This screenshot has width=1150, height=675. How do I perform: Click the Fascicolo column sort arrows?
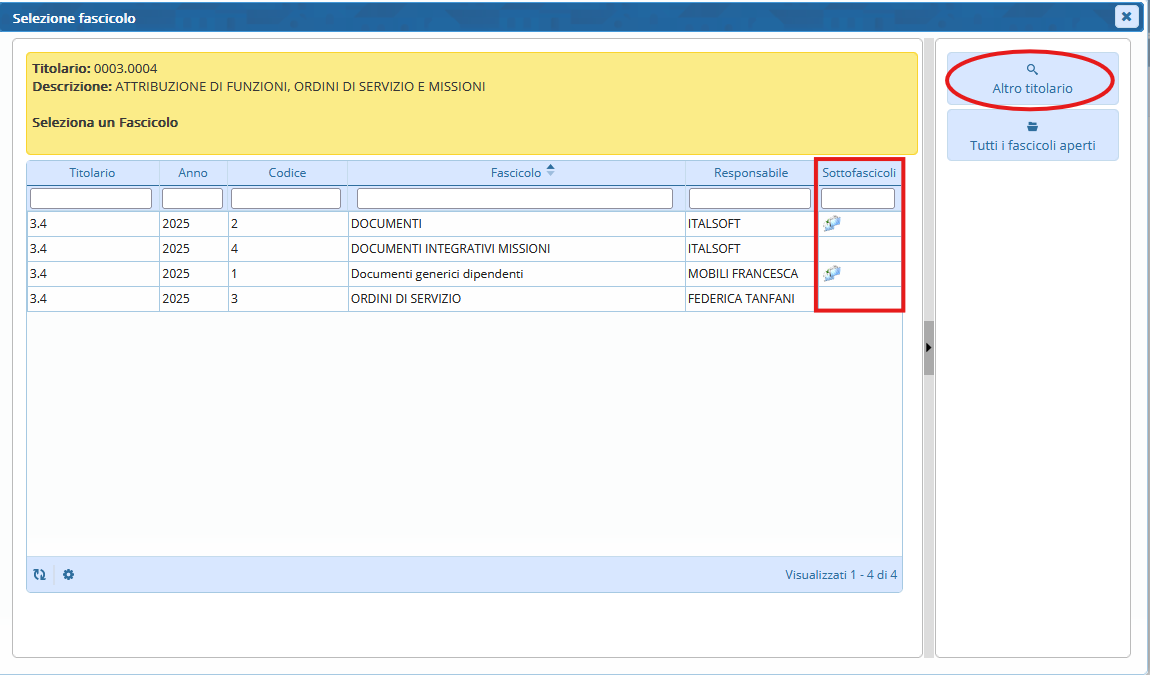tap(550, 172)
